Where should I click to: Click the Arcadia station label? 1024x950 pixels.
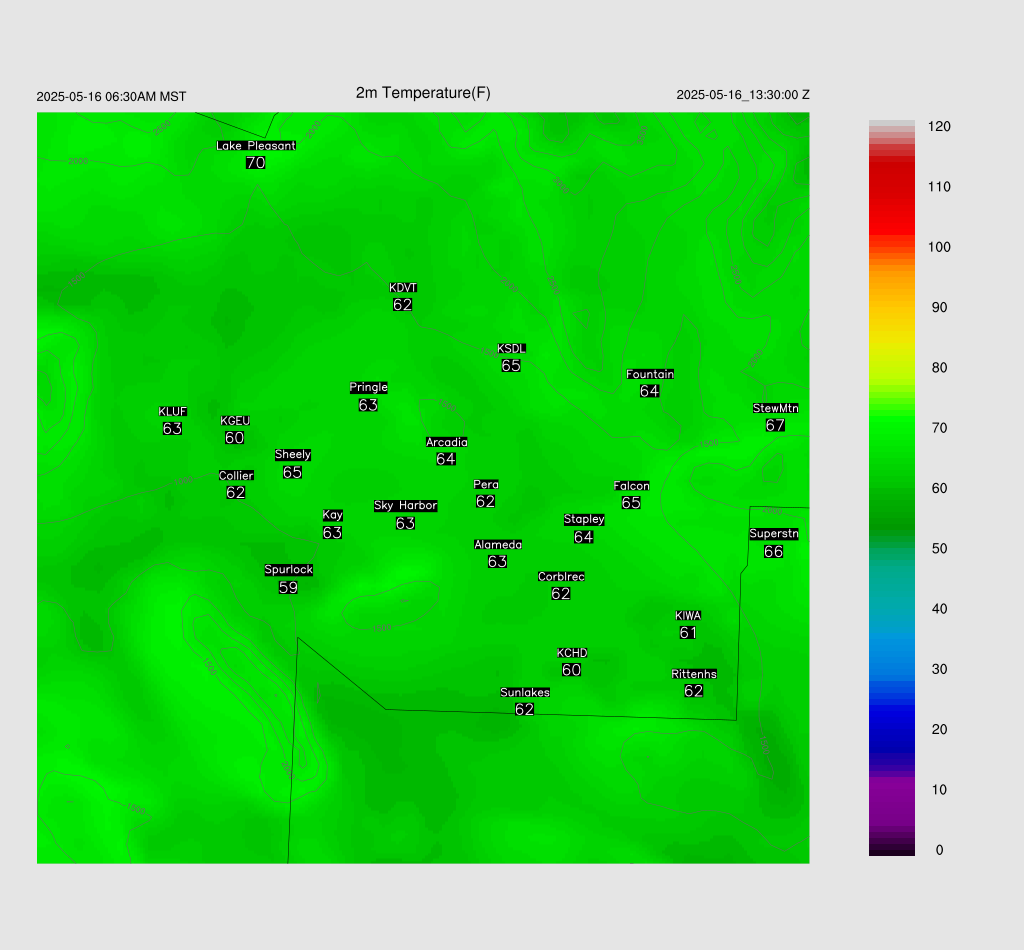click(x=447, y=442)
